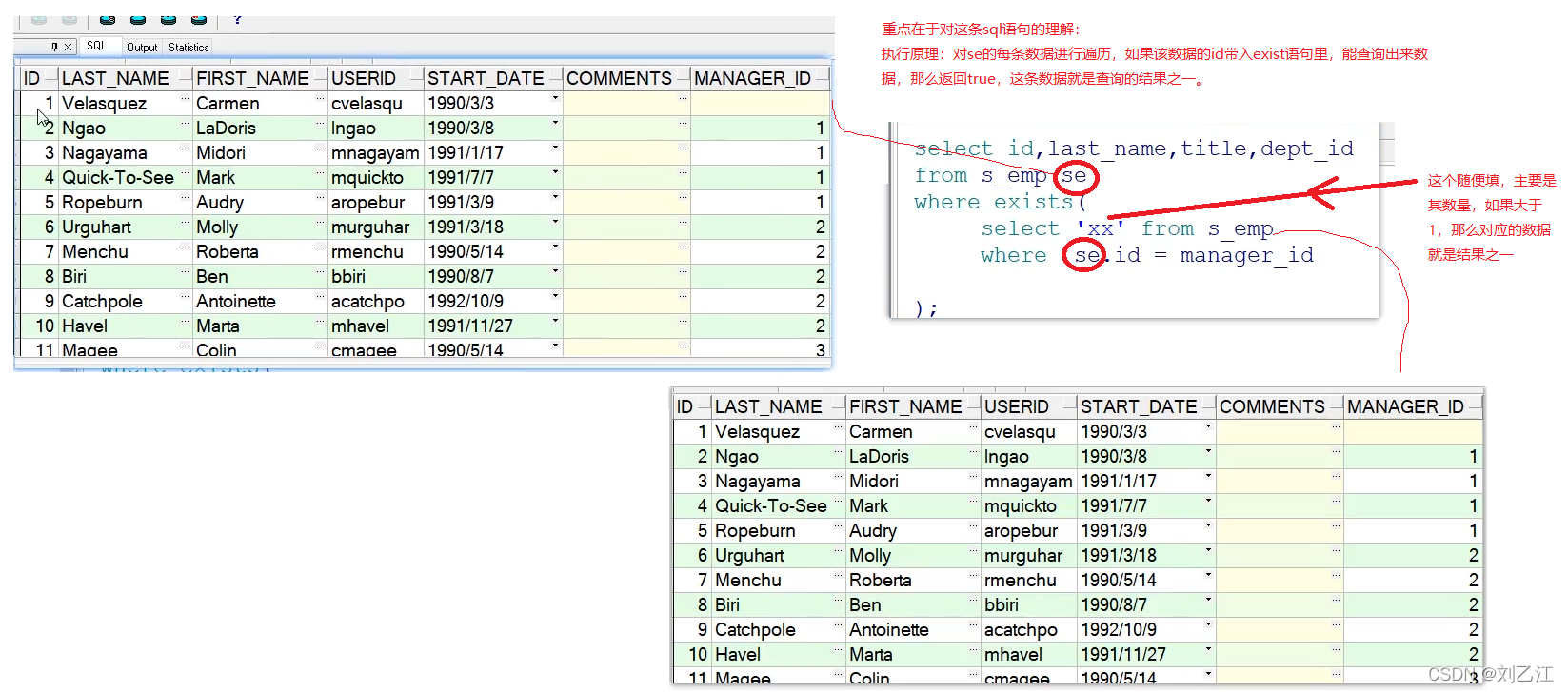Select the murguhar cell in lower grid
This screenshot has width=1568, height=692.
pyautogui.click(x=1029, y=555)
